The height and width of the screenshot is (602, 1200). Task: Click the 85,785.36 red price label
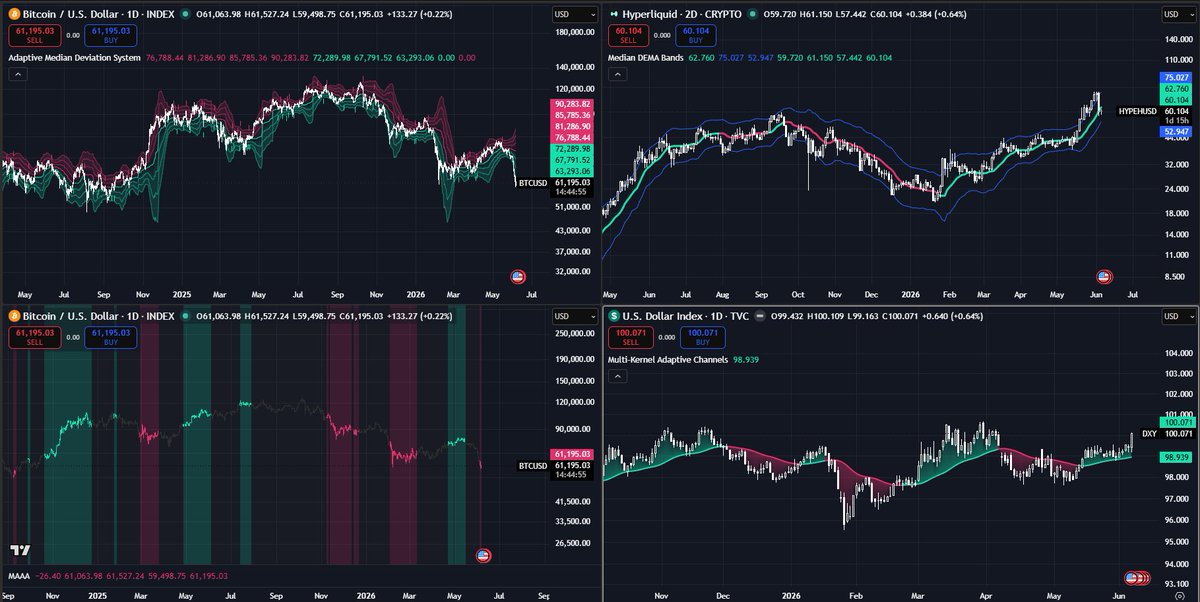click(x=571, y=115)
